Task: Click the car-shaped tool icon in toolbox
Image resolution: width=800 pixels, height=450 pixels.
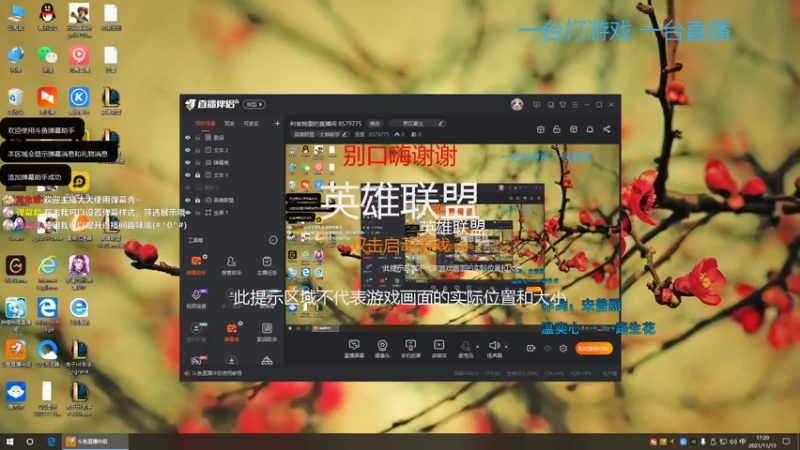Action: click(x=266, y=361)
